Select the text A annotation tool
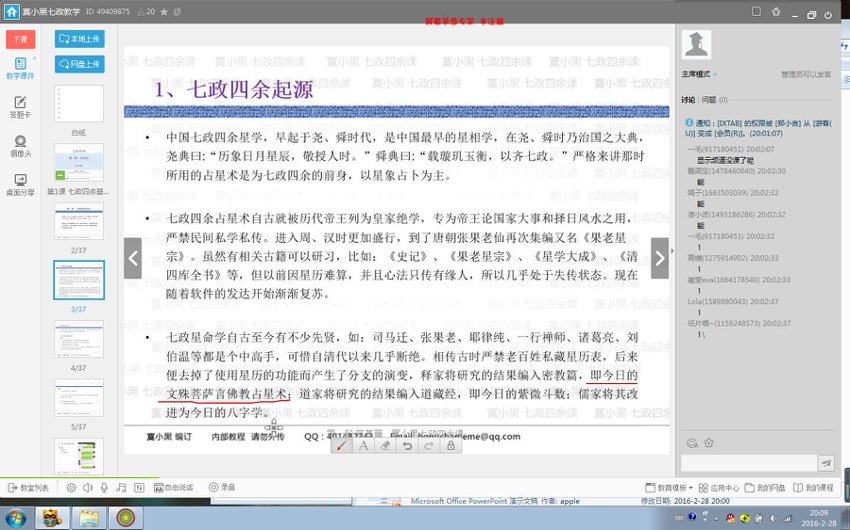 363,445
